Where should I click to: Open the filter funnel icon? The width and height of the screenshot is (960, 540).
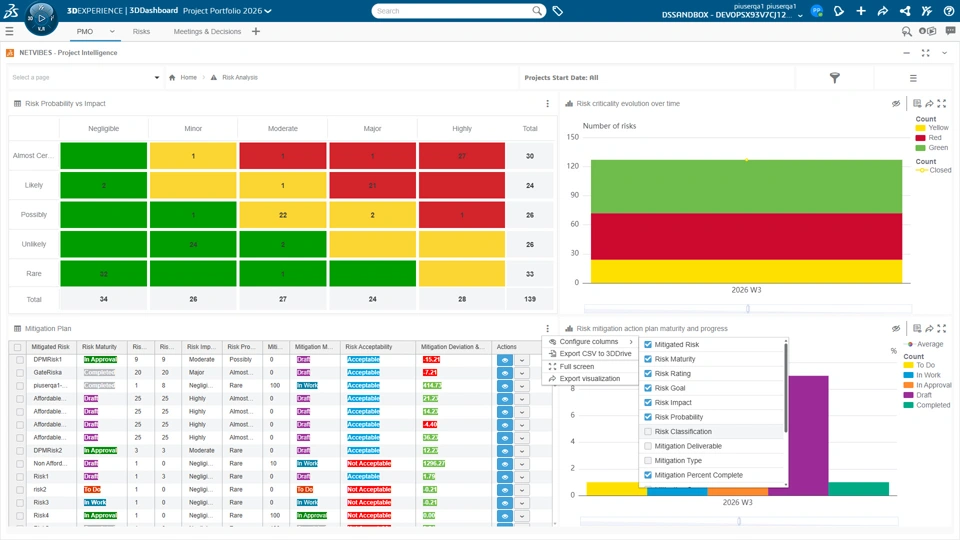click(834, 78)
